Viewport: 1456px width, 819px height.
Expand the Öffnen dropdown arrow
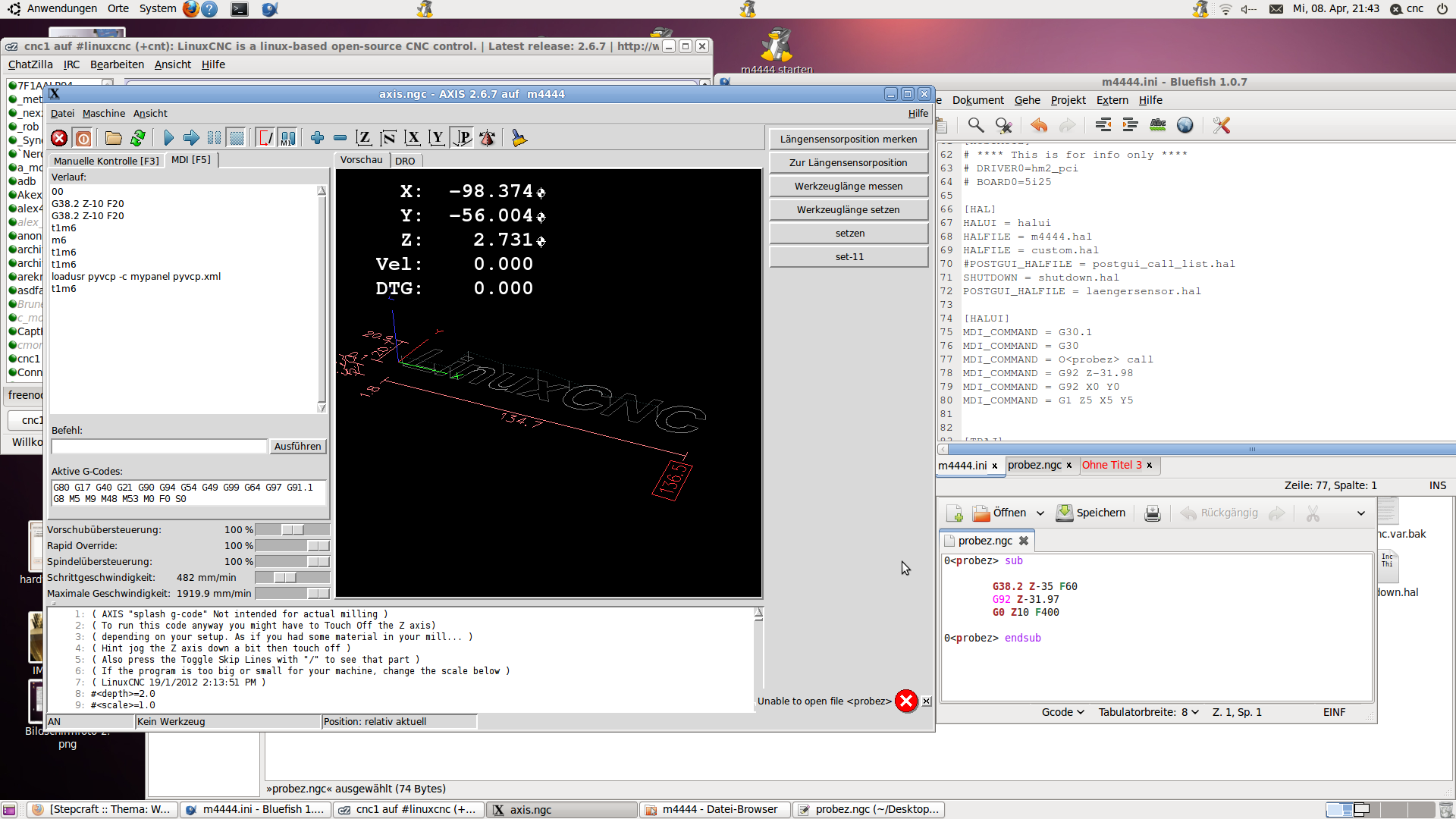click(x=1040, y=513)
